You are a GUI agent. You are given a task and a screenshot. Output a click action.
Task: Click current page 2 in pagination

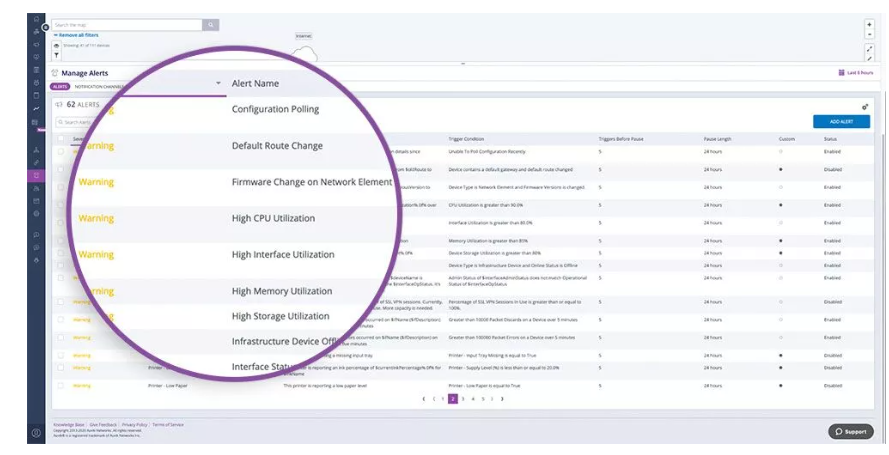pyautogui.click(x=453, y=399)
